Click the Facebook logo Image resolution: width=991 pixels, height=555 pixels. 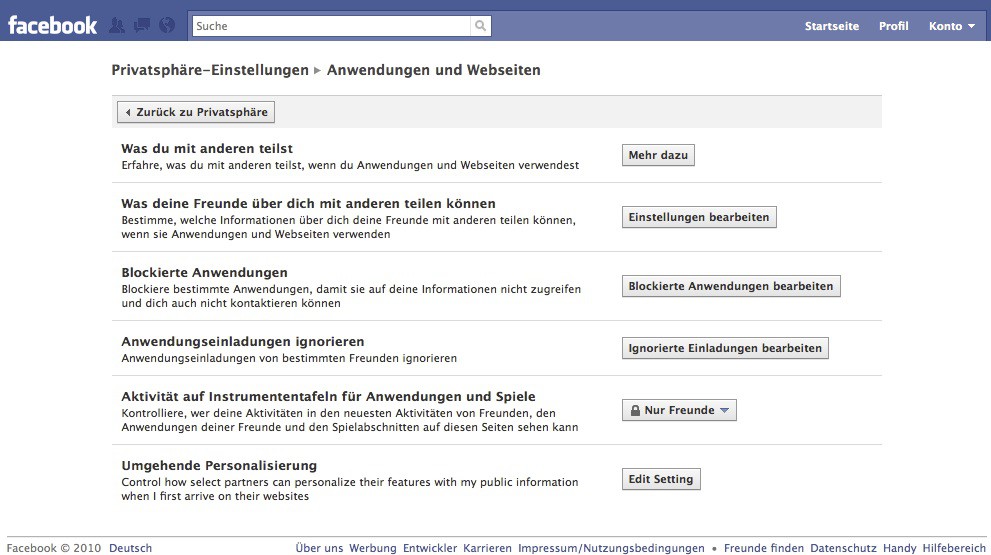(52, 25)
